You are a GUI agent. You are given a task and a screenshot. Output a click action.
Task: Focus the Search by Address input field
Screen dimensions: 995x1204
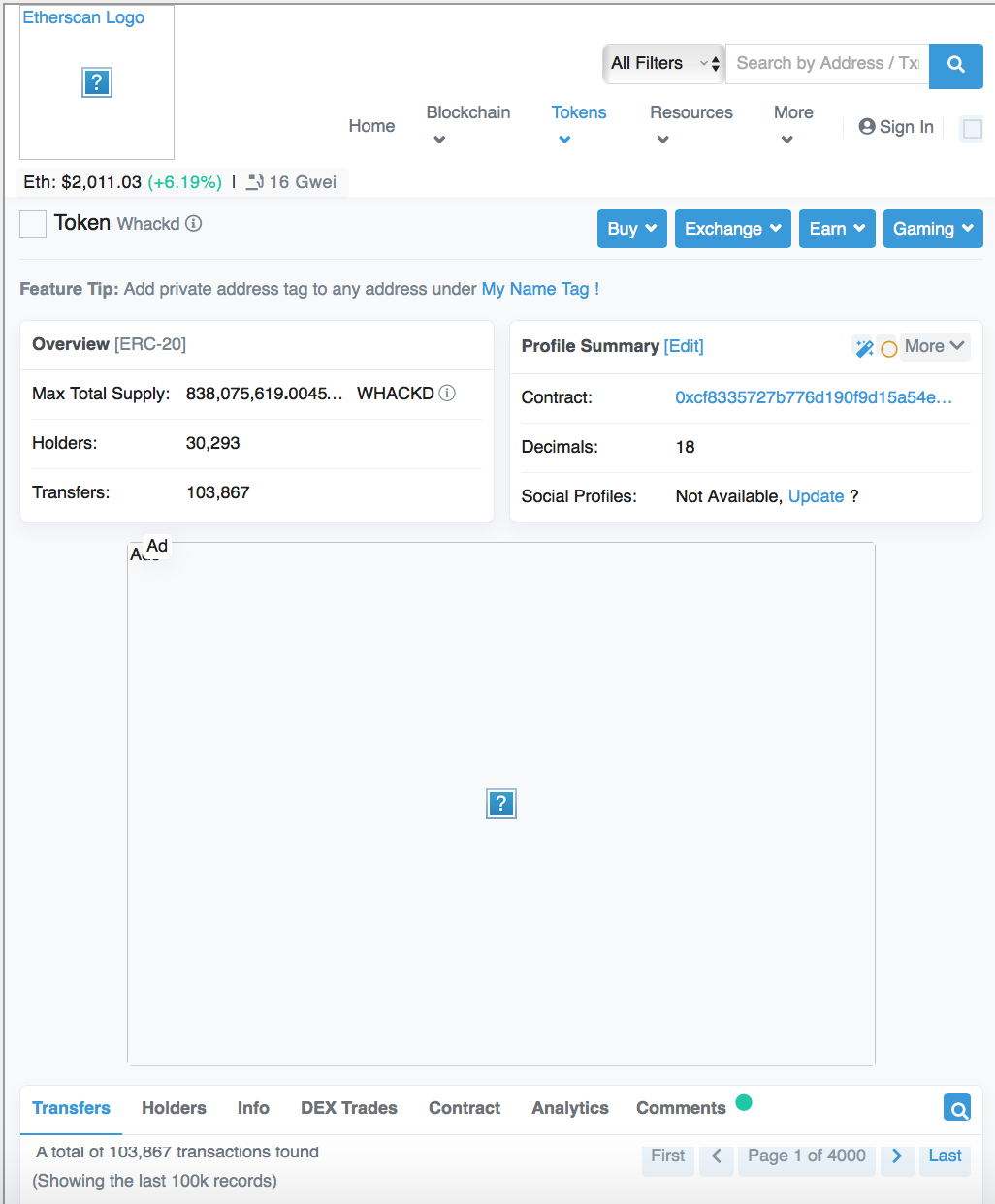click(827, 64)
